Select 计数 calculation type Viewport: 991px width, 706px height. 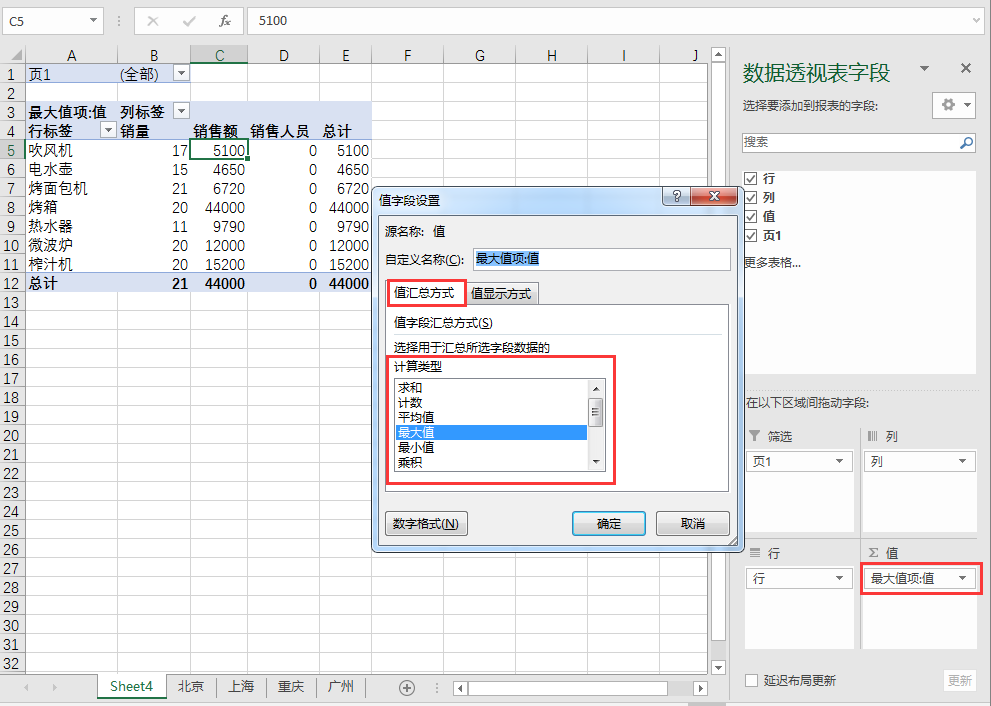(491, 403)
